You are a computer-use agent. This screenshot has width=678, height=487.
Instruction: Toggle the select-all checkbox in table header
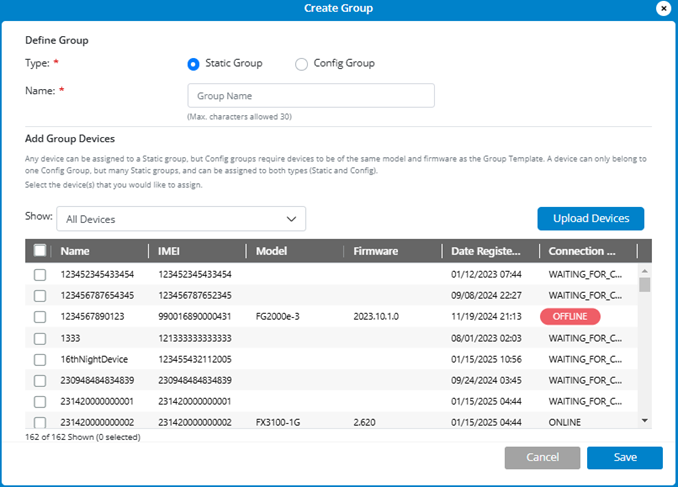pos(40,251)
